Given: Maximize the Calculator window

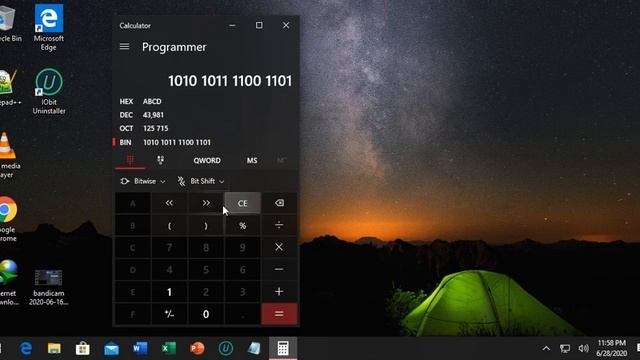Looking at the screenshot, I should (x=259, y=25).
